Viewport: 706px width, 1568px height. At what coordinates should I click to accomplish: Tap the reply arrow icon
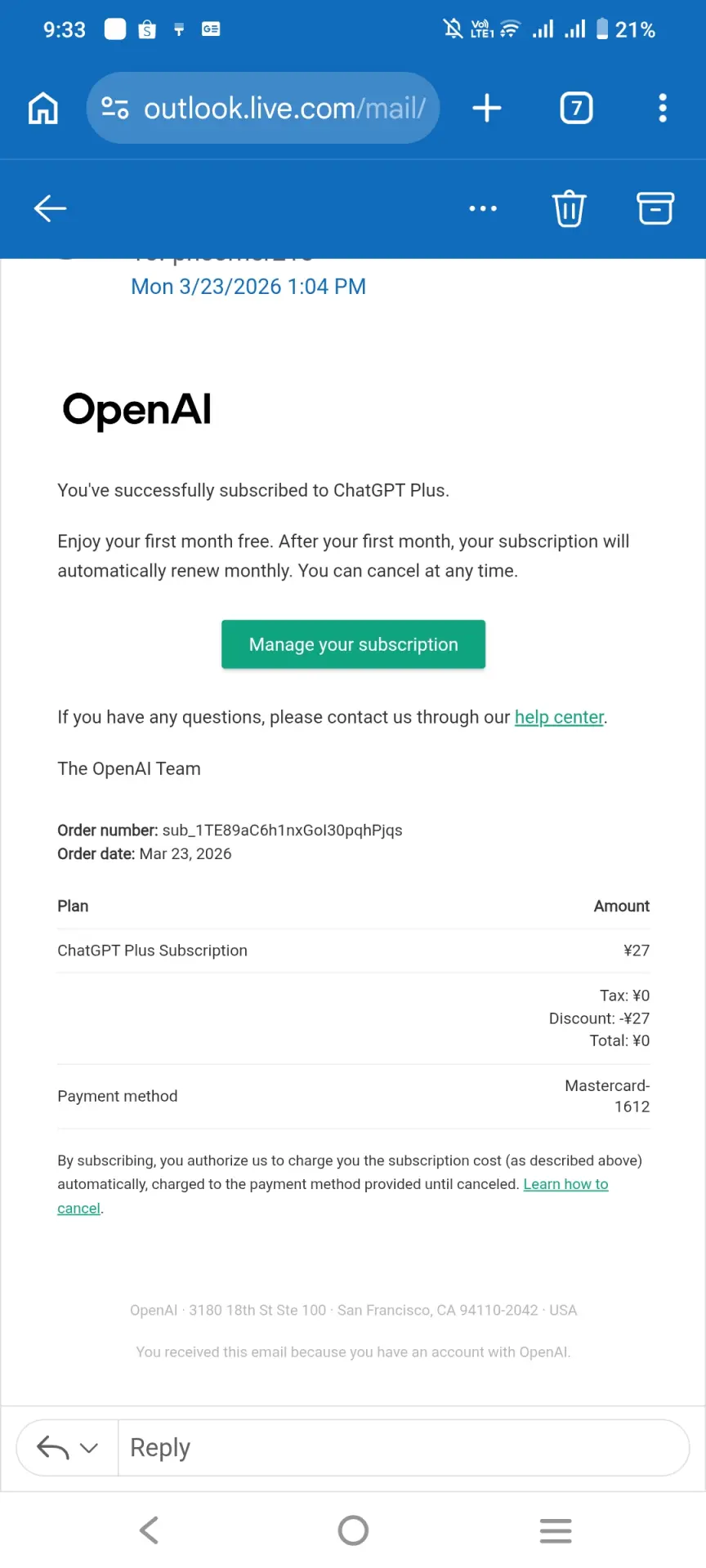click(x=53, y=1448)
